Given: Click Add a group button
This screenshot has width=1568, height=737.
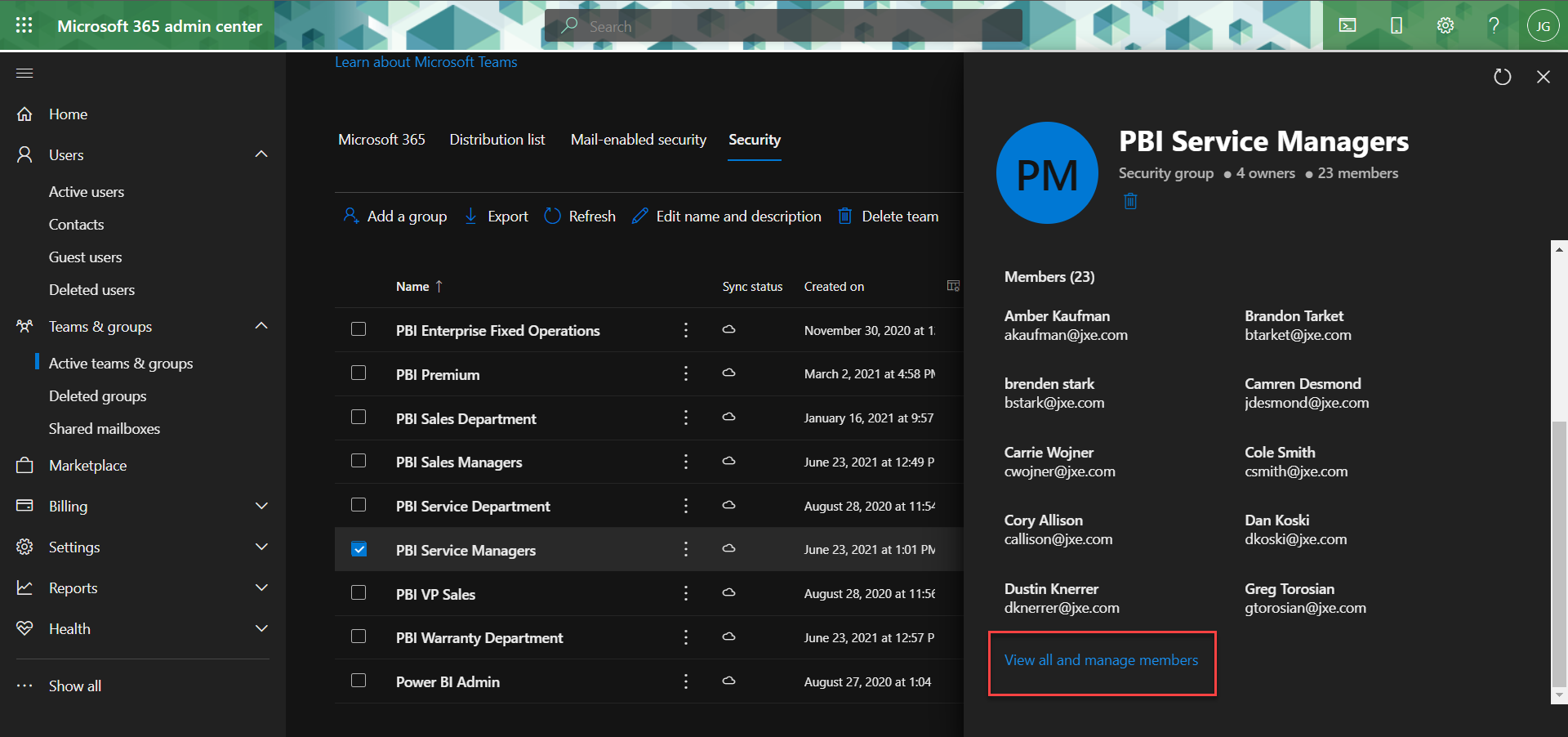Looking at the screenshot, I should point(395,216).
